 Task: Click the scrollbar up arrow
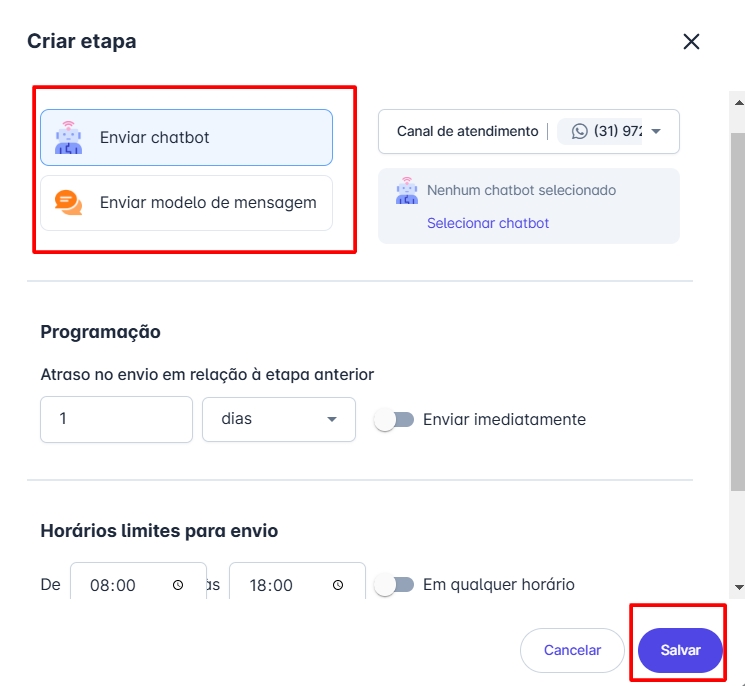pos(738,101)
